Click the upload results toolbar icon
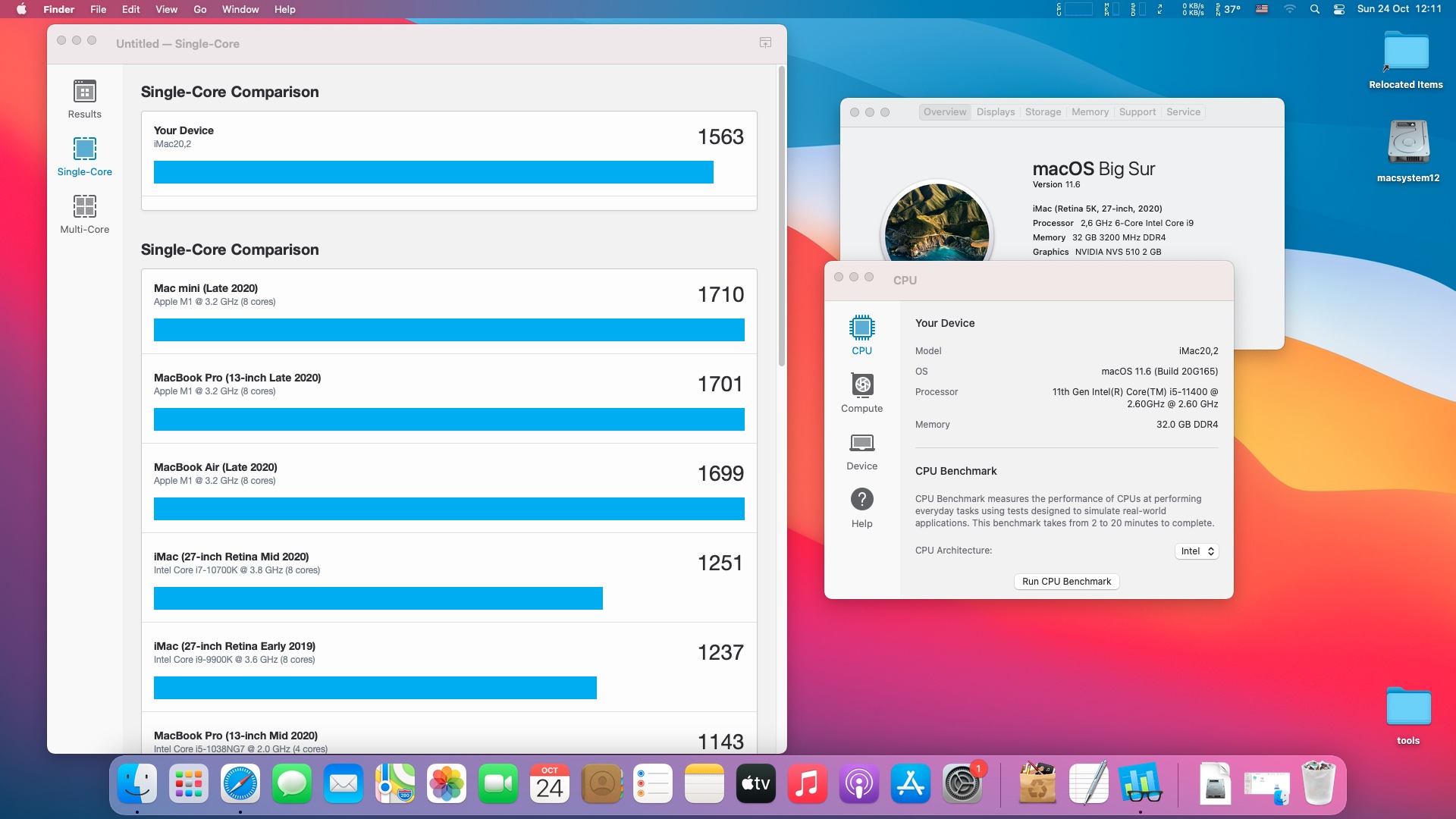1456x819 pixels. pyautogui.click(x=765, y=43)
